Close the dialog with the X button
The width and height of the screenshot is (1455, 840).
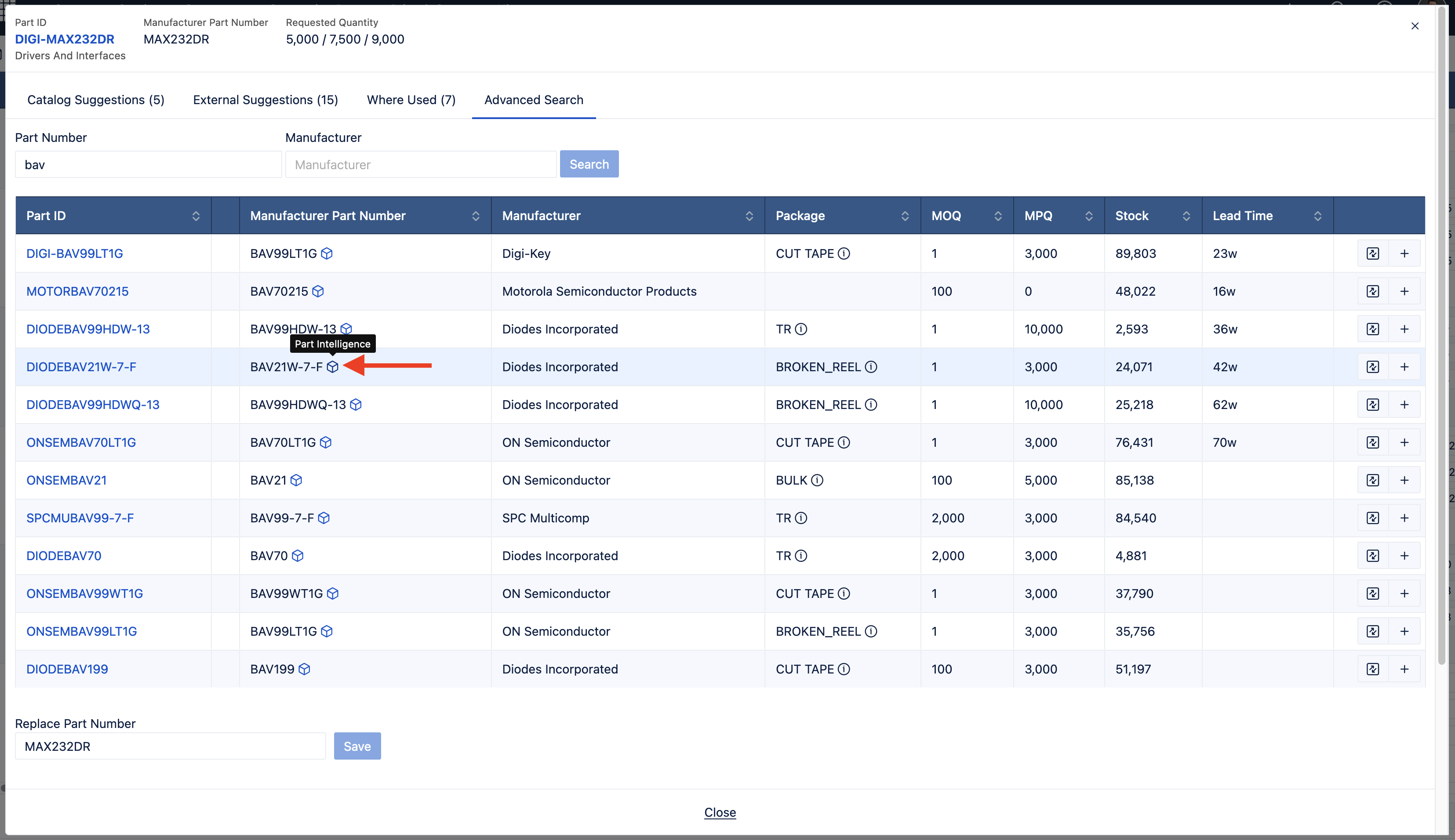click(x=1415, y=26)
